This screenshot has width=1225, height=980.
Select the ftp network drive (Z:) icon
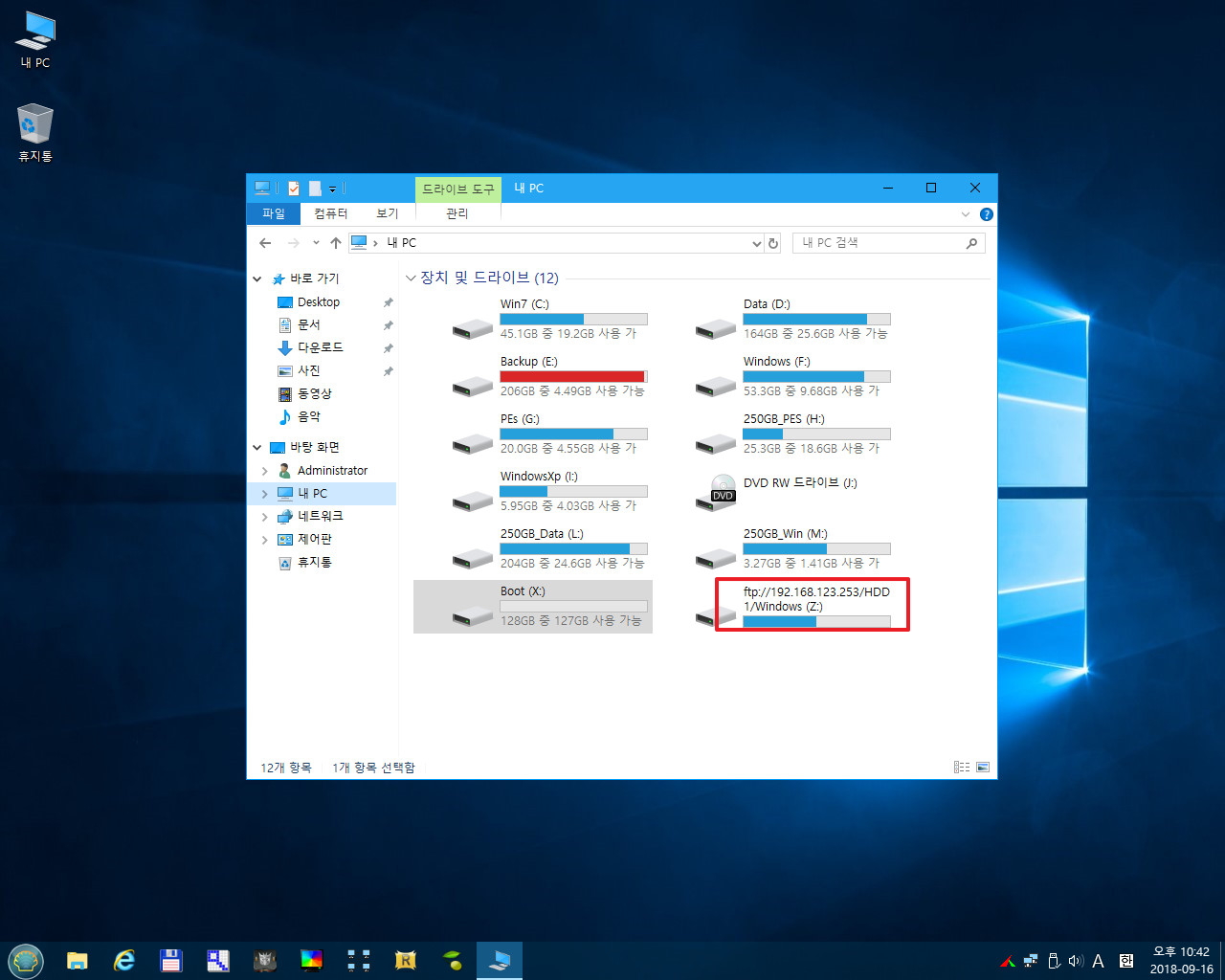pos(715,615)
